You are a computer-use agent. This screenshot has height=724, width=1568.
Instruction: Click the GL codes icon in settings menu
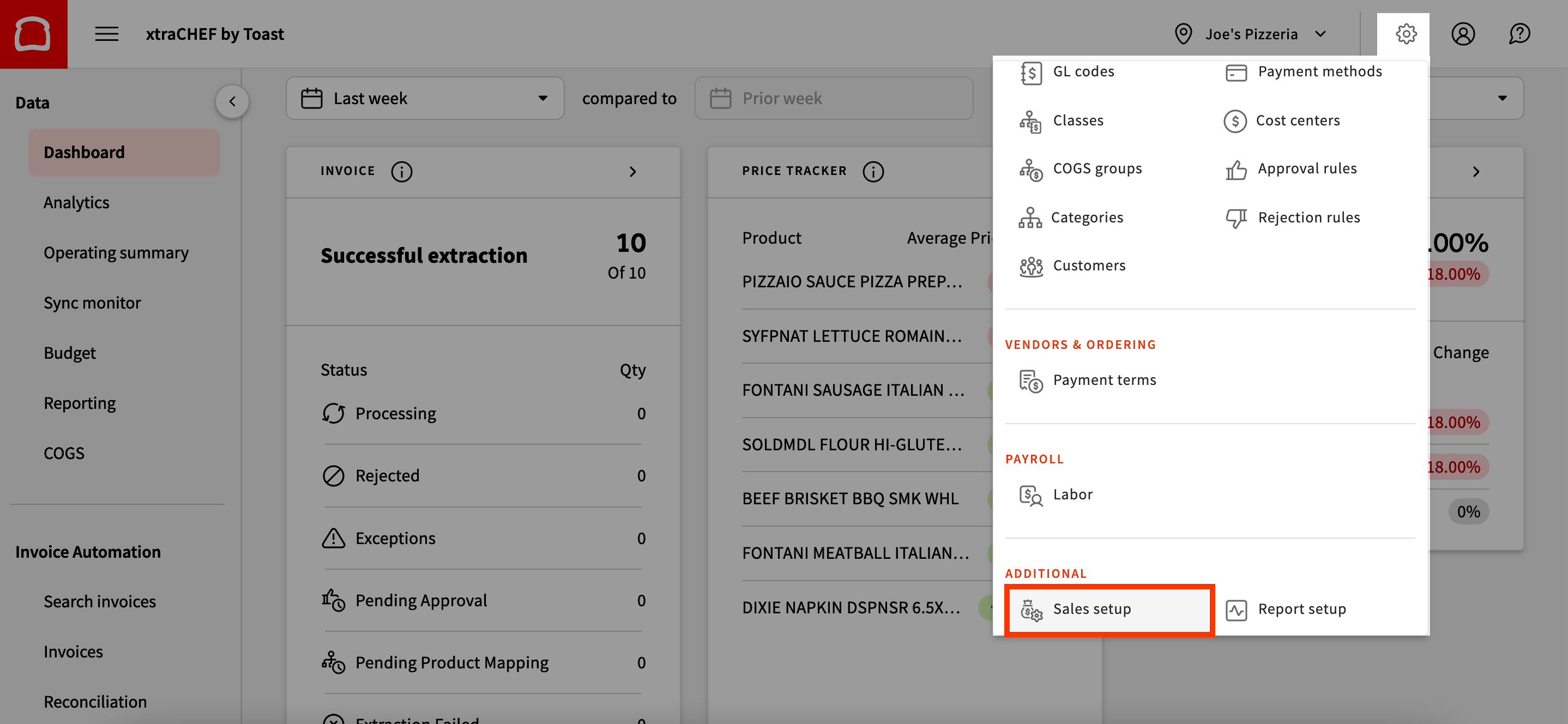(x=1031, y=71)
